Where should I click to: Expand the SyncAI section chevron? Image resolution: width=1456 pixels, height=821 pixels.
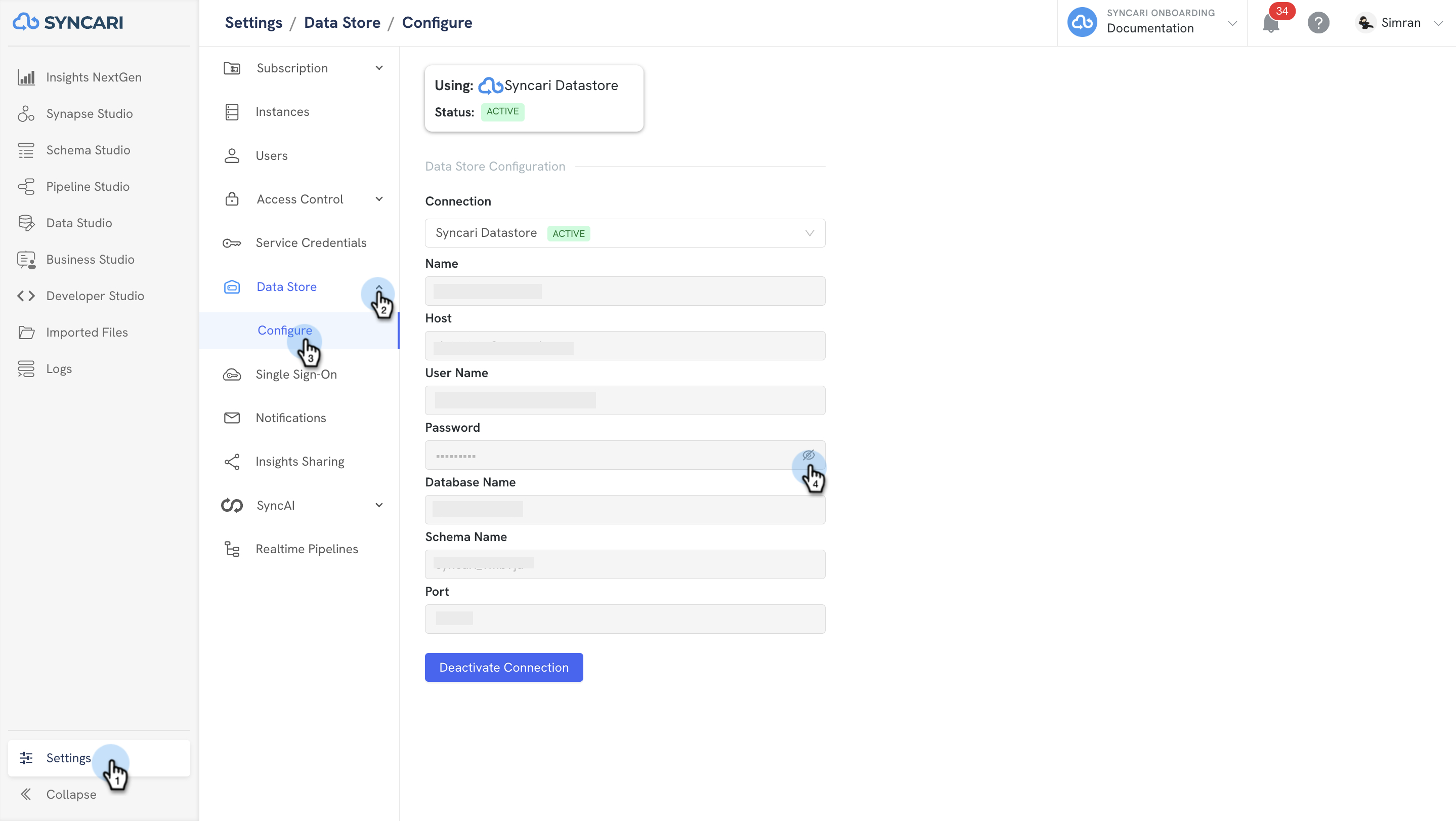pos(379,506)
